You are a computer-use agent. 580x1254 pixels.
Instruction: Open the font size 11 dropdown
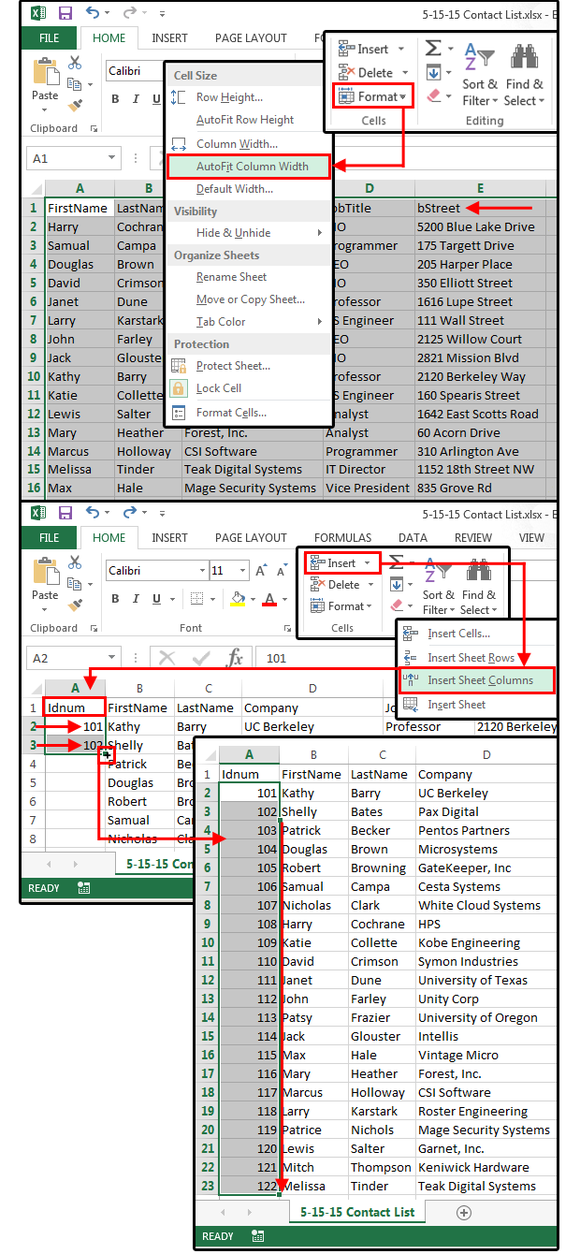241,571
